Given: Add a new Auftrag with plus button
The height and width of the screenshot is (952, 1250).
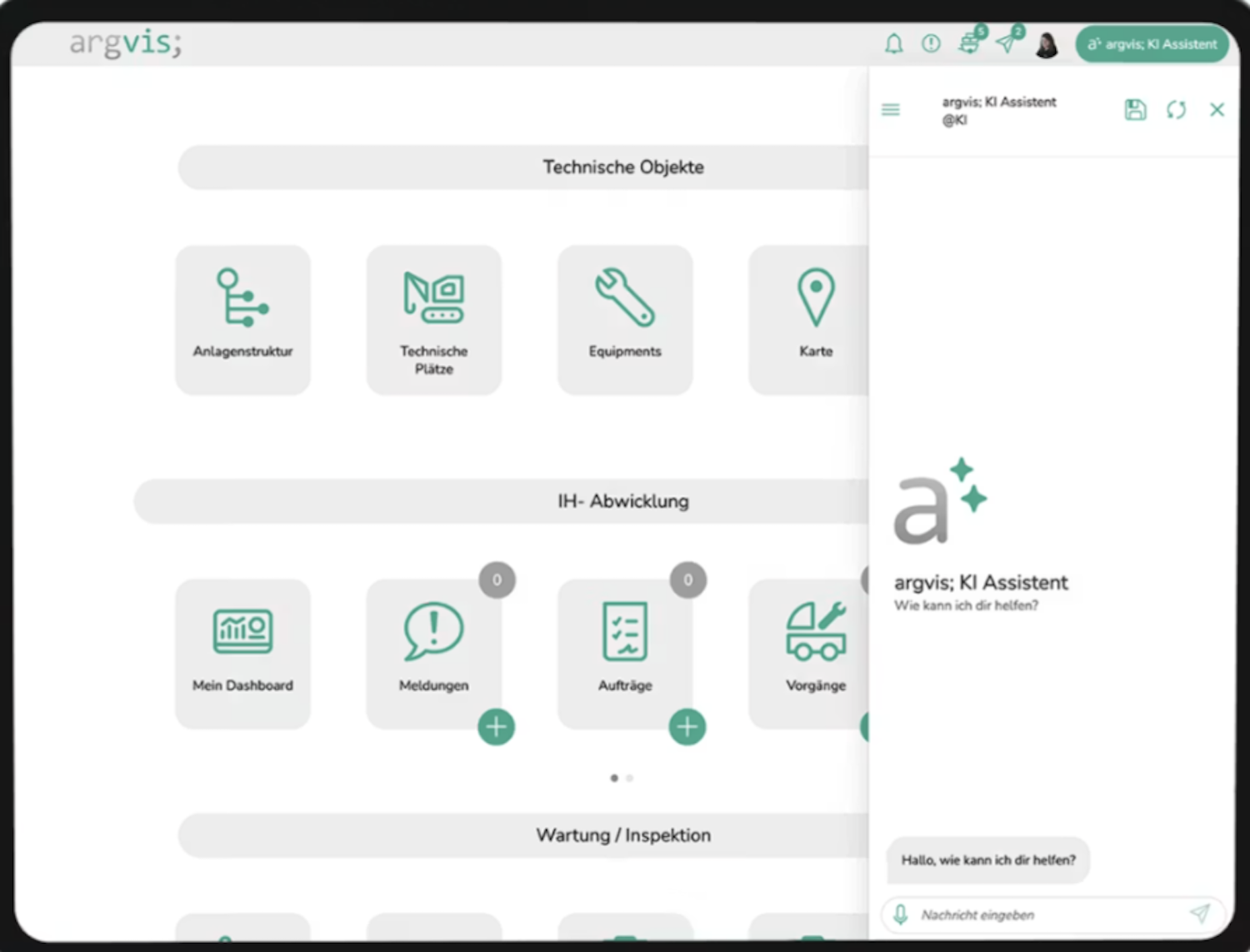Looking at the screenshot, I should 687,727.
